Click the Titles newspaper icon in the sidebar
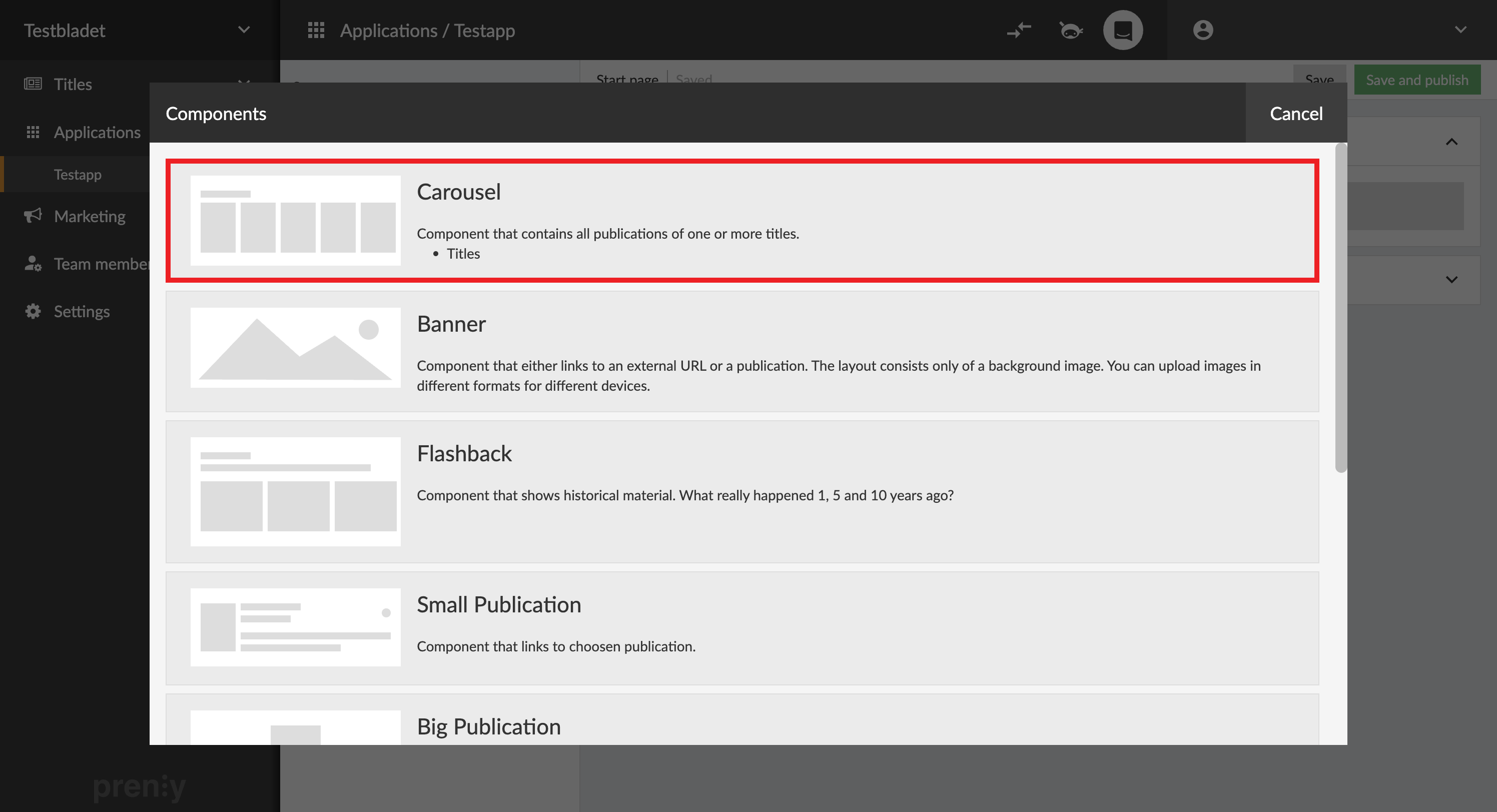1497x812 pixels. (x=33, y=84)
